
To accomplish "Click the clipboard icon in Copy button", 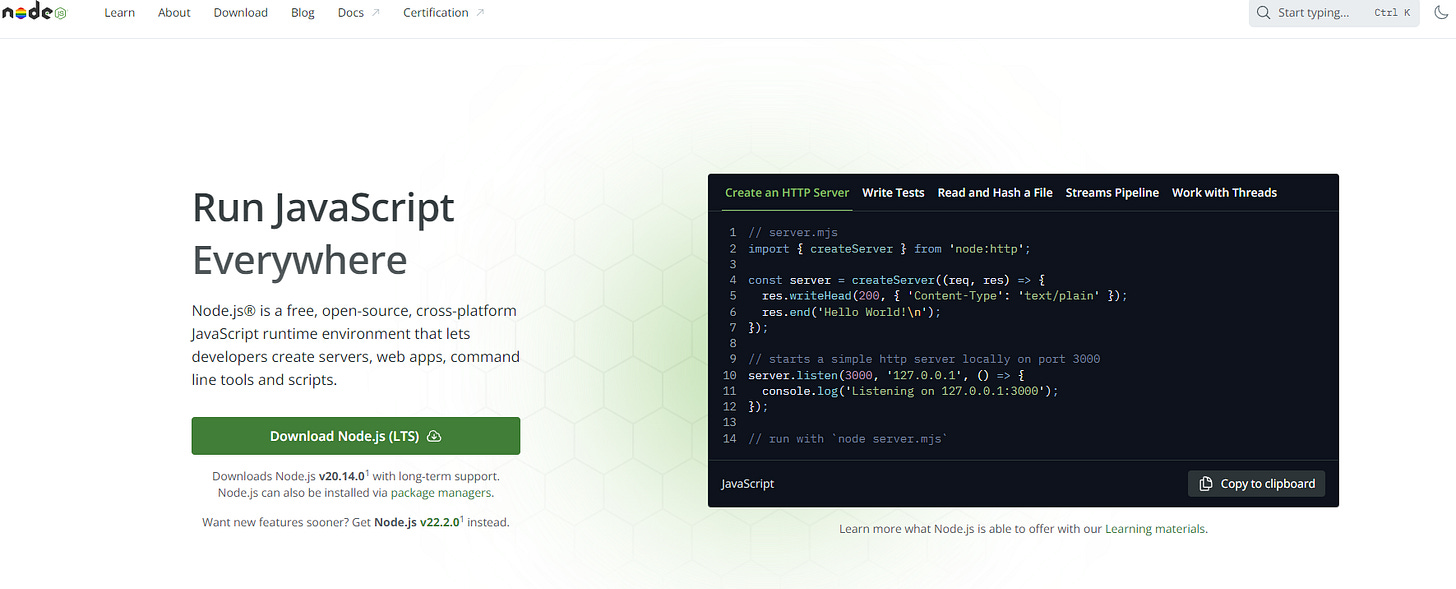I will click(x=1206, y=484).
